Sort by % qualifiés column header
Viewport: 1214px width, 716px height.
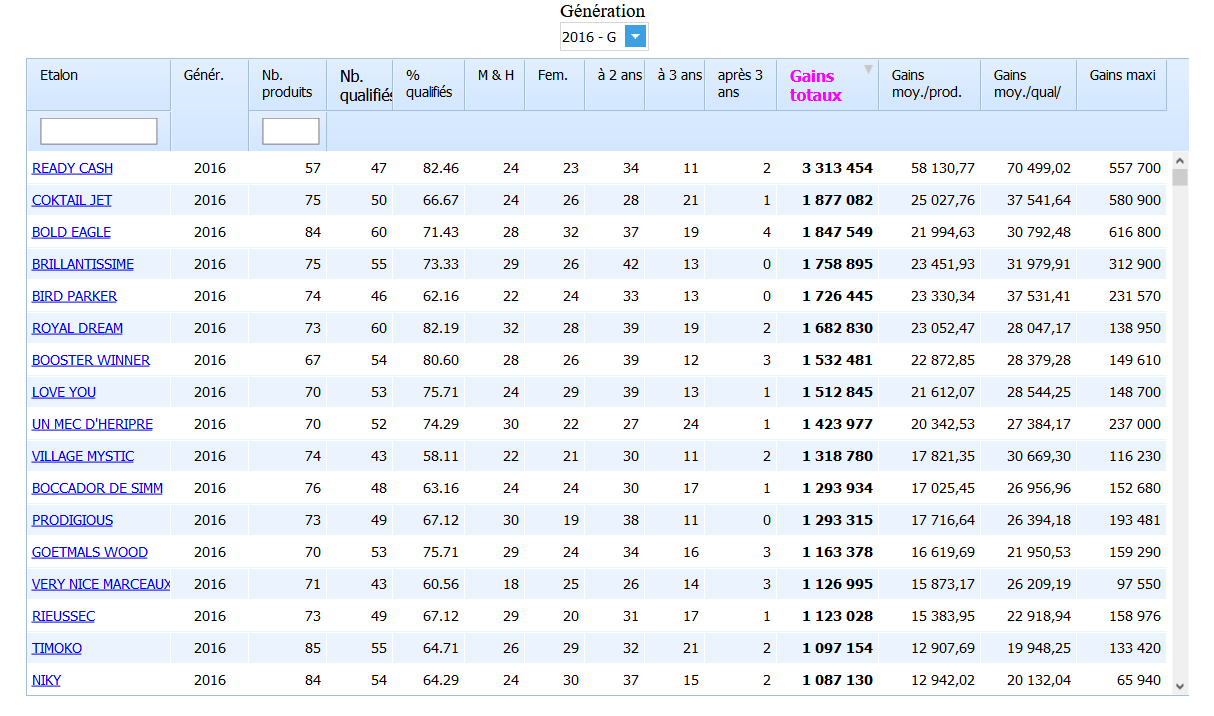[429, 84]
